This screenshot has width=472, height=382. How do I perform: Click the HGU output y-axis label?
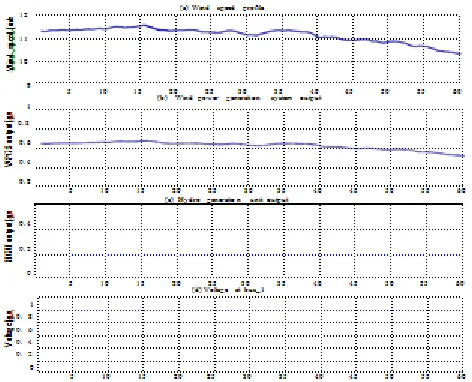point(10,236)
